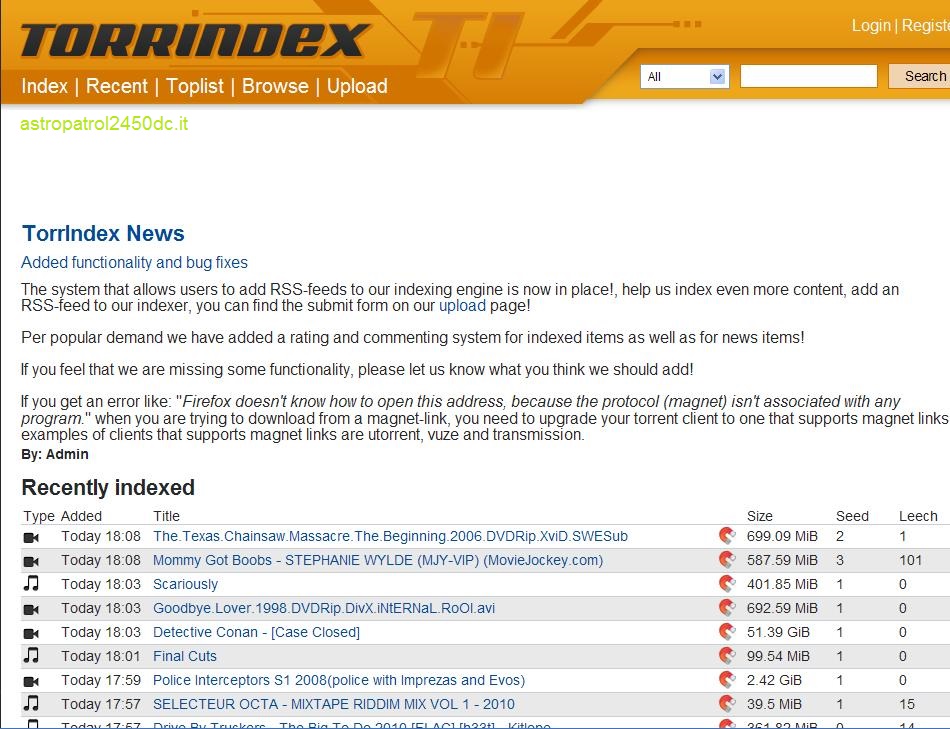
Task: Click the 99.54 MiB size value
Action: click(x=778, y=656)
